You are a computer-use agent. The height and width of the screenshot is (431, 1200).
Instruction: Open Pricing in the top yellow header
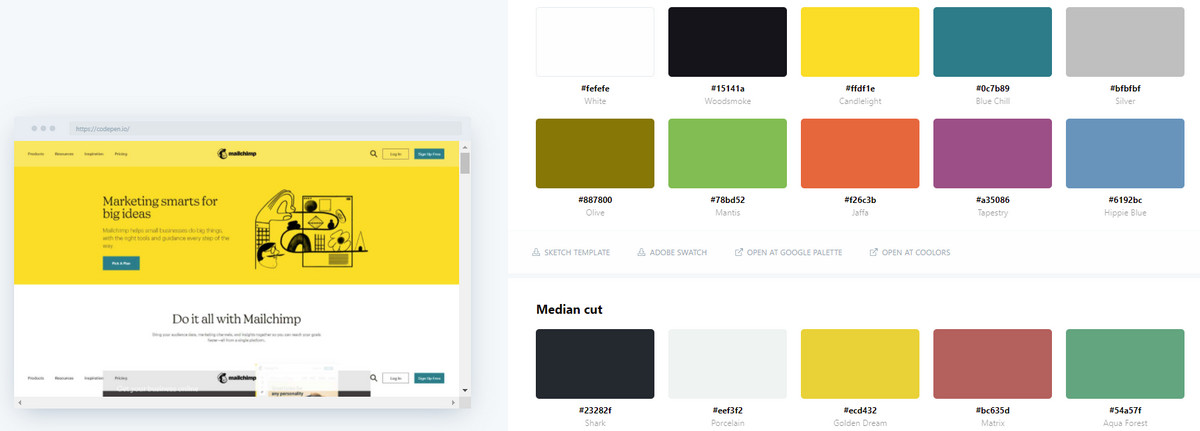click(121, 154)
